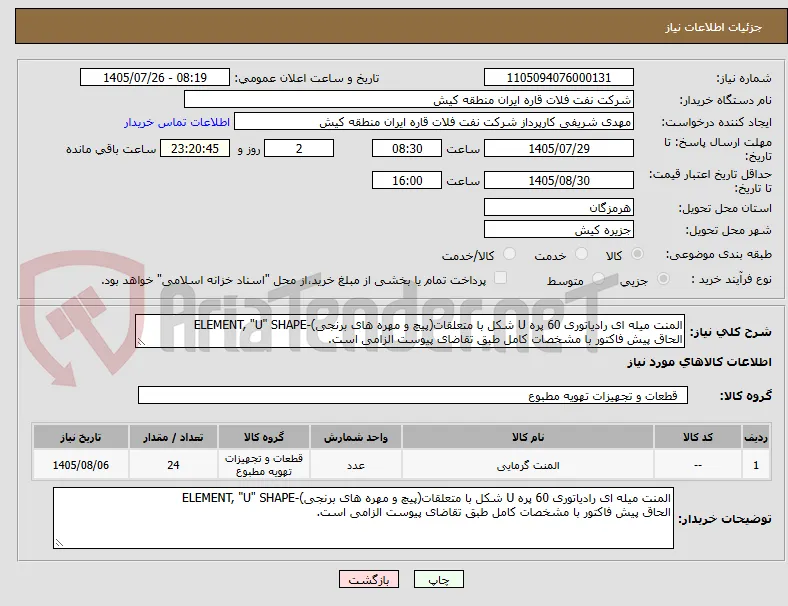
Task: Select the کالا/خدمت radio button
Action: point(510,254)
